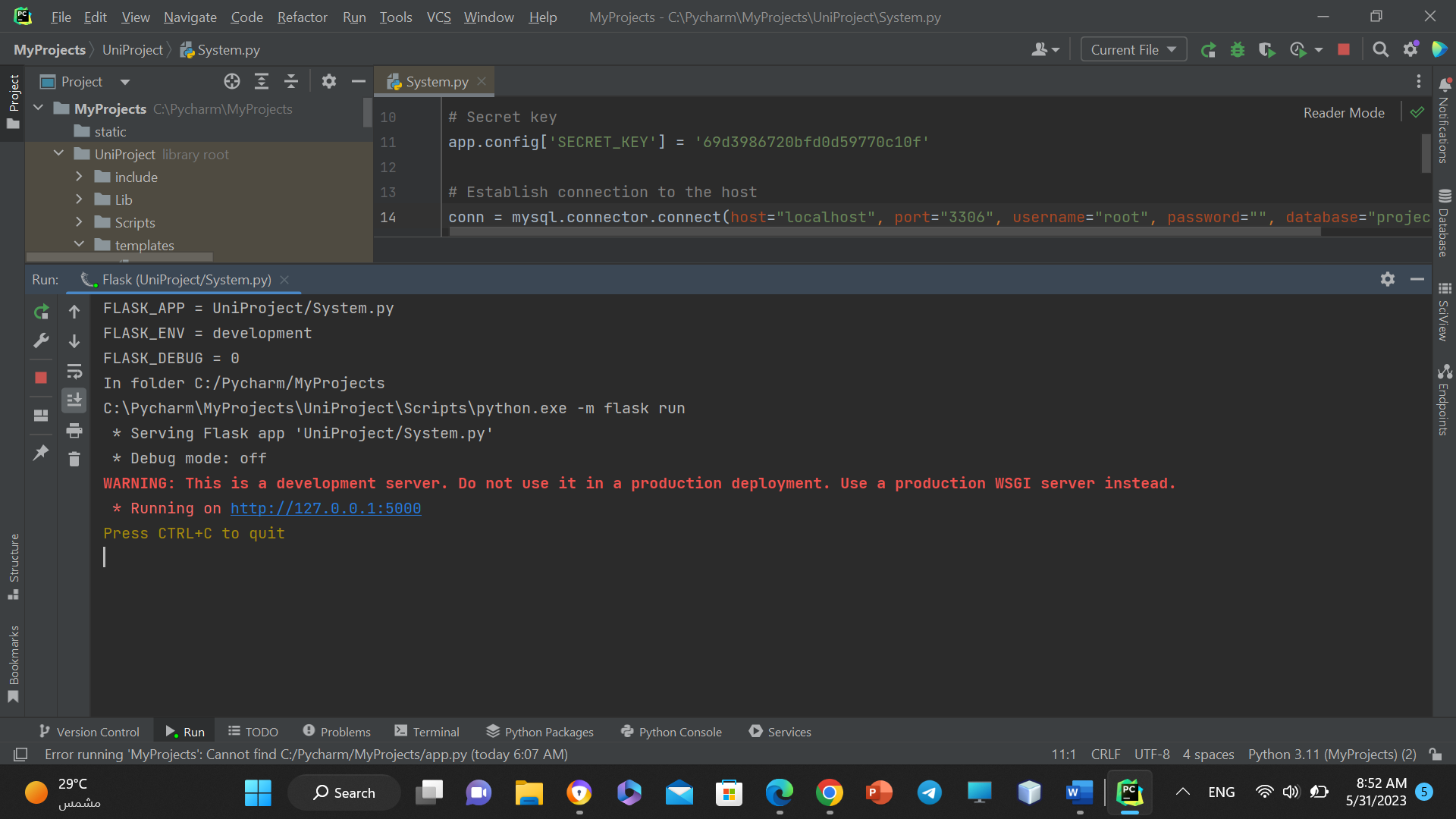Toggle scroll to end in run console
Image resolution: width=1456 pixels, height=819 pixels.
pyautogui.click(x=74, y=400)
